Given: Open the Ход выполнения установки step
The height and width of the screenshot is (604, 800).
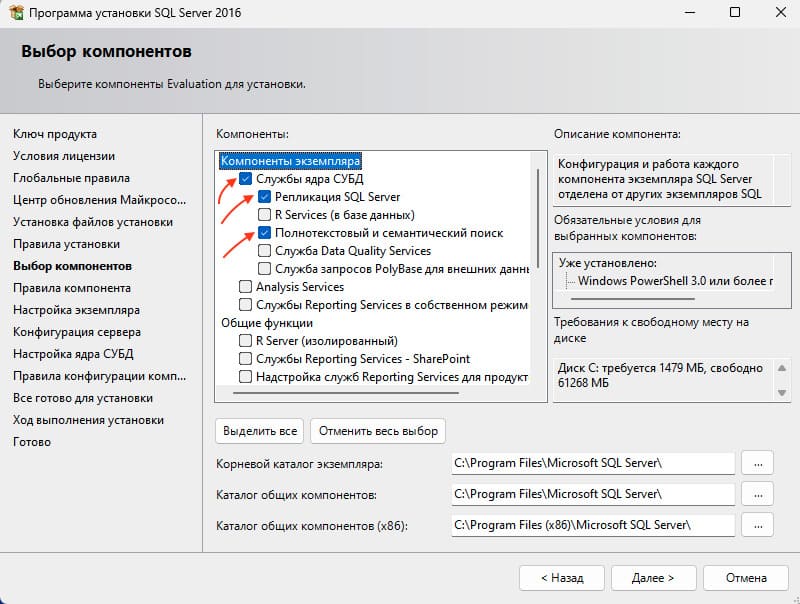Looking at the screenshot, I should (x=88, y=420).
